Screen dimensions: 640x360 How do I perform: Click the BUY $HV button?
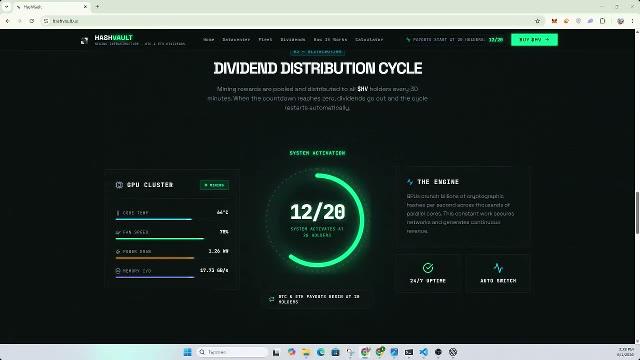click(x=534, y=40)
